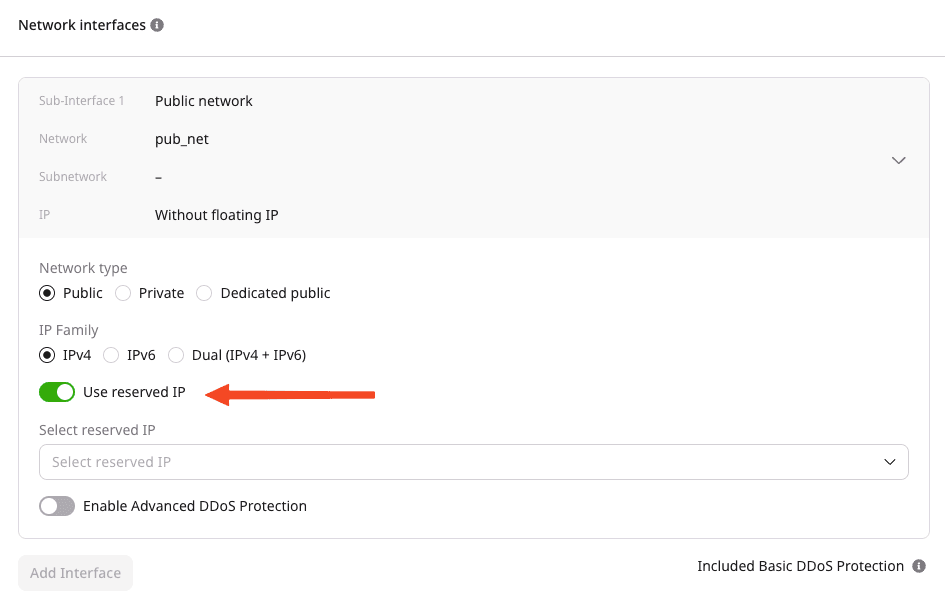Click Enable Advanced DDoS Protection label

[195, 506]
